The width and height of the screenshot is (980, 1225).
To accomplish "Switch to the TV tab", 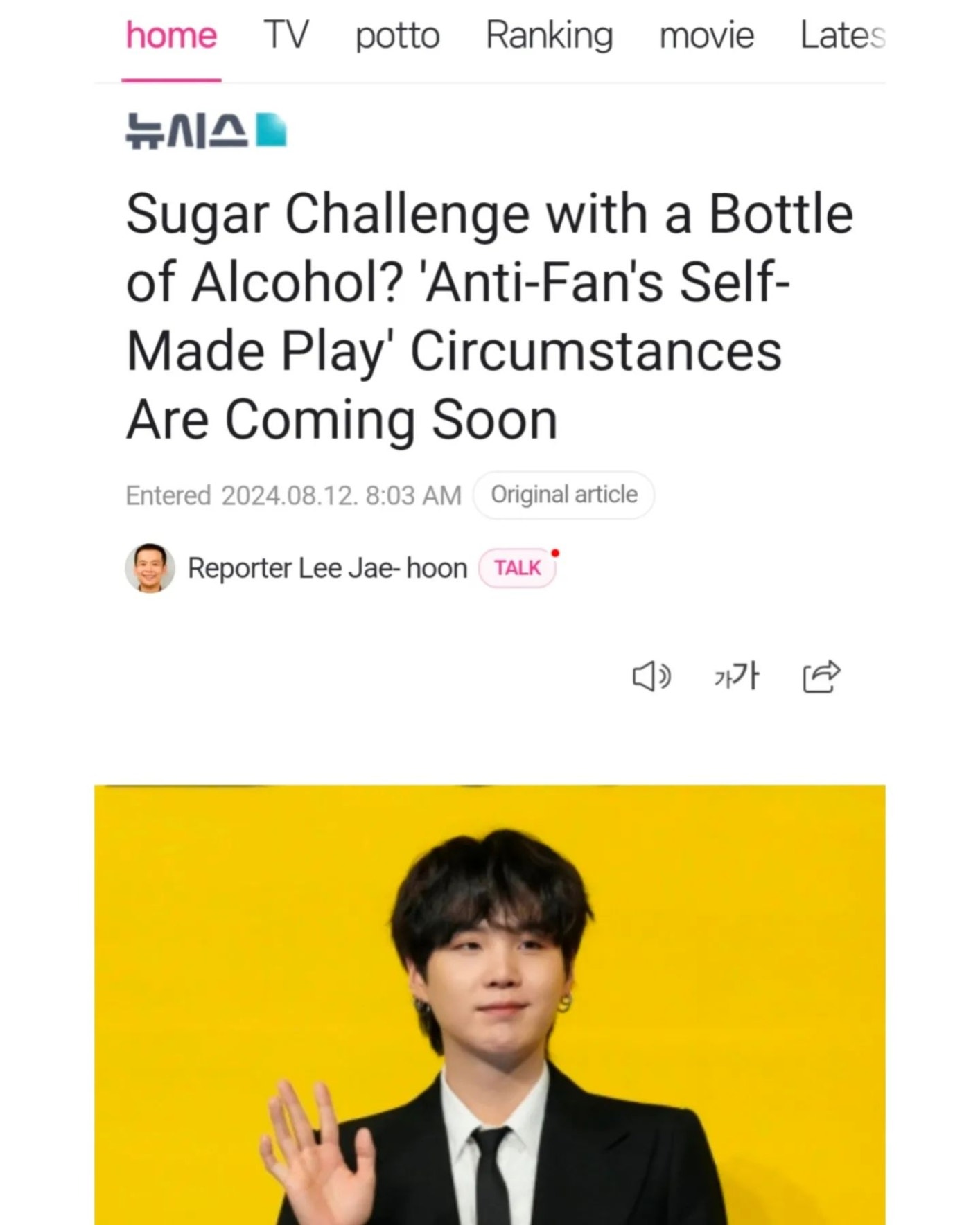I will 286,35.
